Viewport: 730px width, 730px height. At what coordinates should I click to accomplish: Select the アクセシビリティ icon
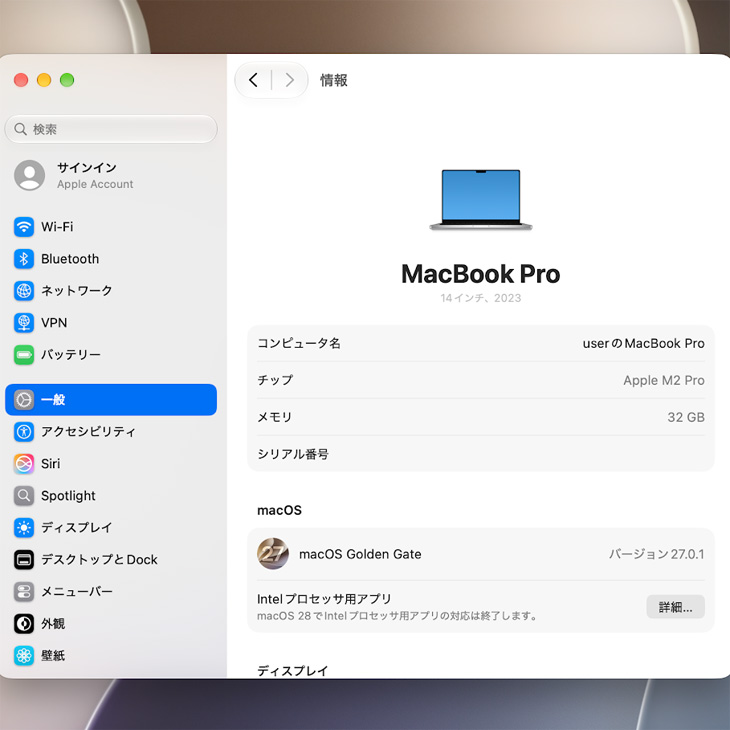[24, 432]
